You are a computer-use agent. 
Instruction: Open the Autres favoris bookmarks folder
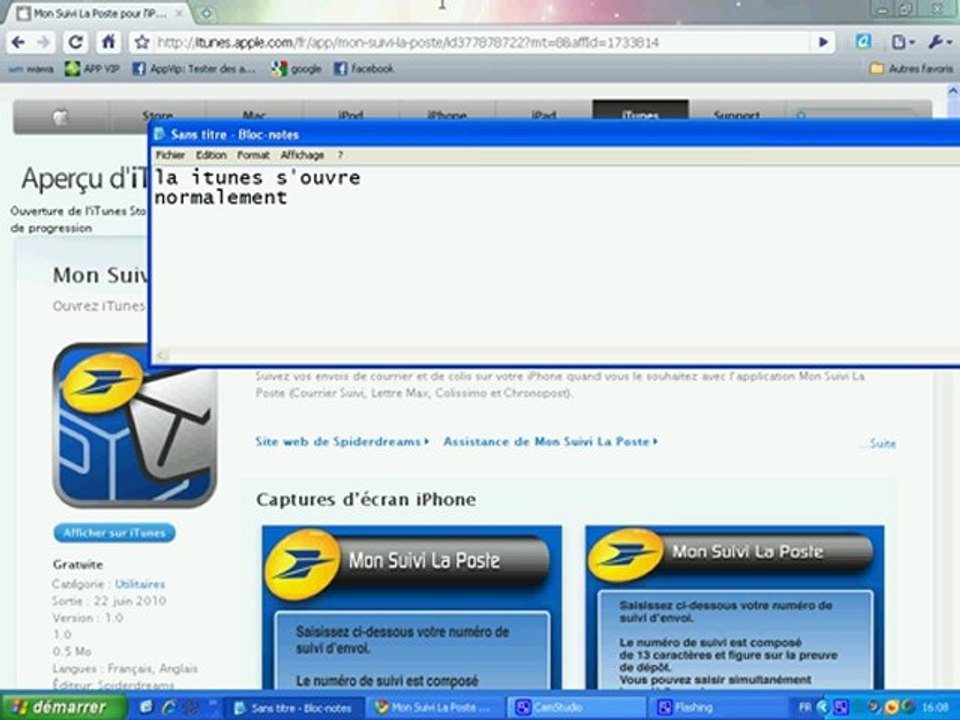click(911, 69)
